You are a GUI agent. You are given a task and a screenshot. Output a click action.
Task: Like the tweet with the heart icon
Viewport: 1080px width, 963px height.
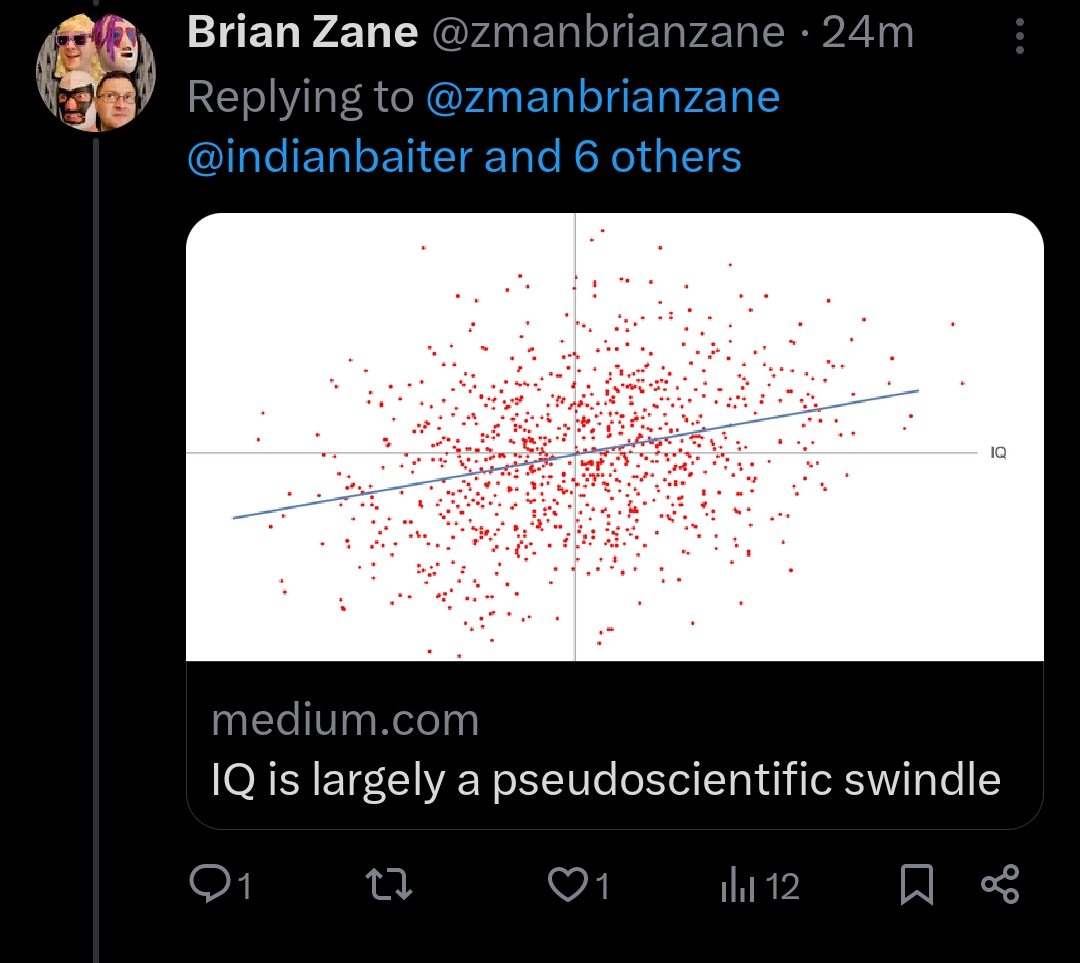568,884
